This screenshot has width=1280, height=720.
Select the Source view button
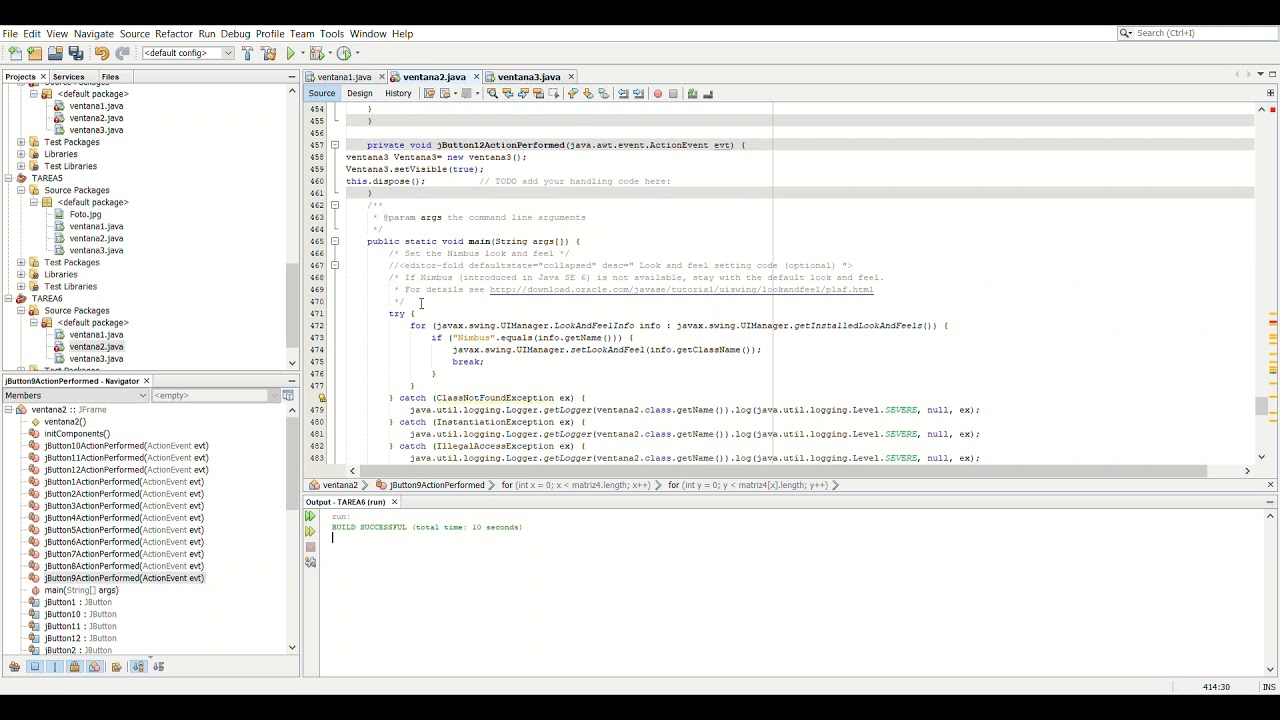(322, 94)
